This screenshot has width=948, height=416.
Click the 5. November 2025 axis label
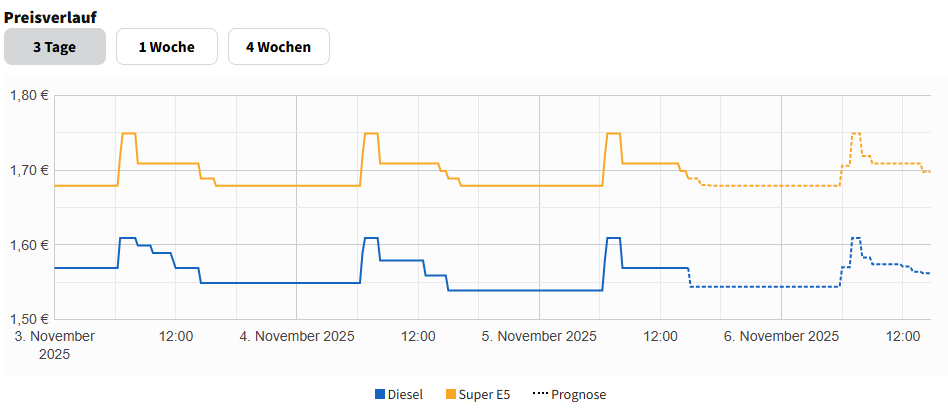539,337
